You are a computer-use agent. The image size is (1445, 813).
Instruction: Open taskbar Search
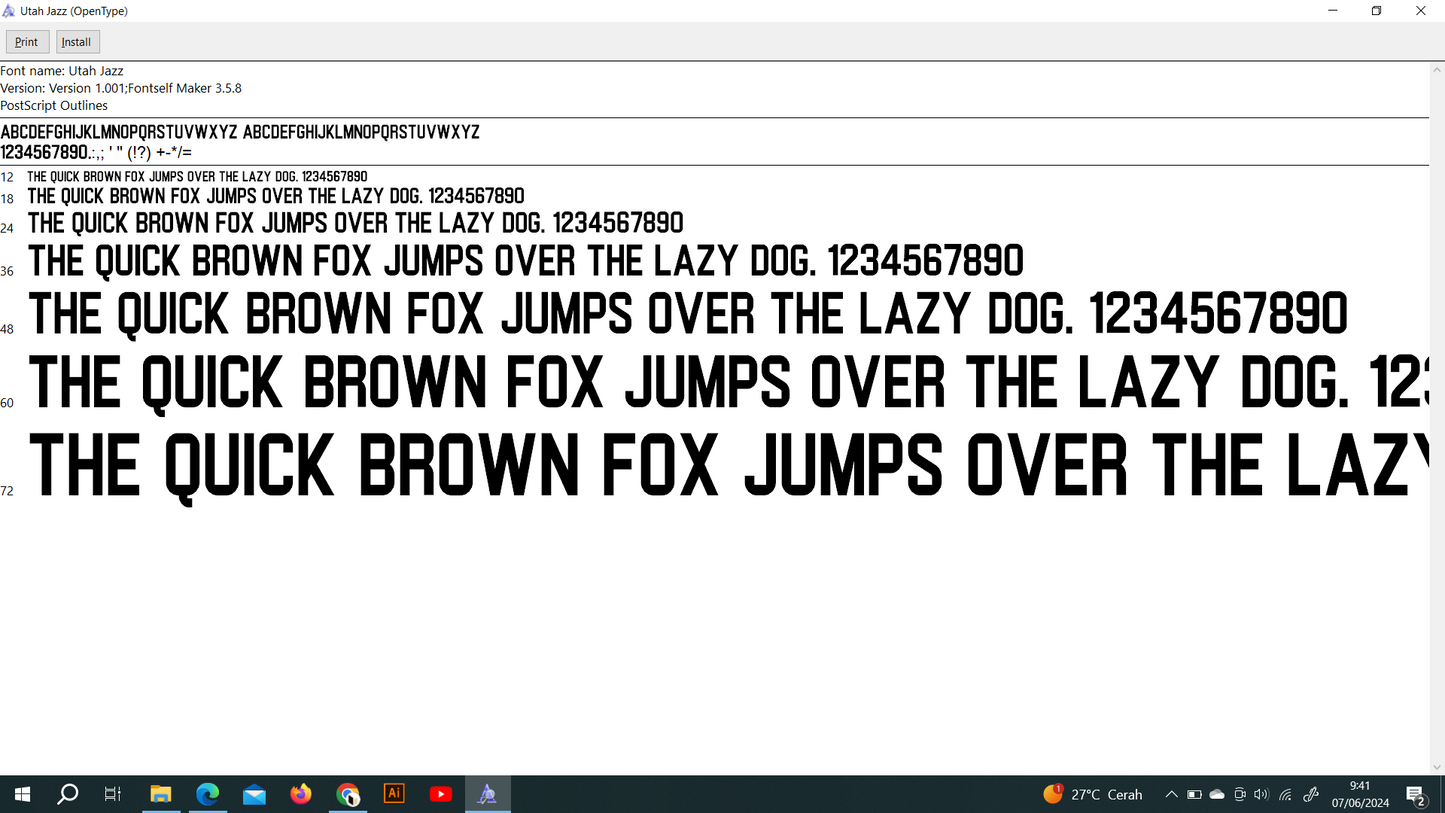pos(68,794)
